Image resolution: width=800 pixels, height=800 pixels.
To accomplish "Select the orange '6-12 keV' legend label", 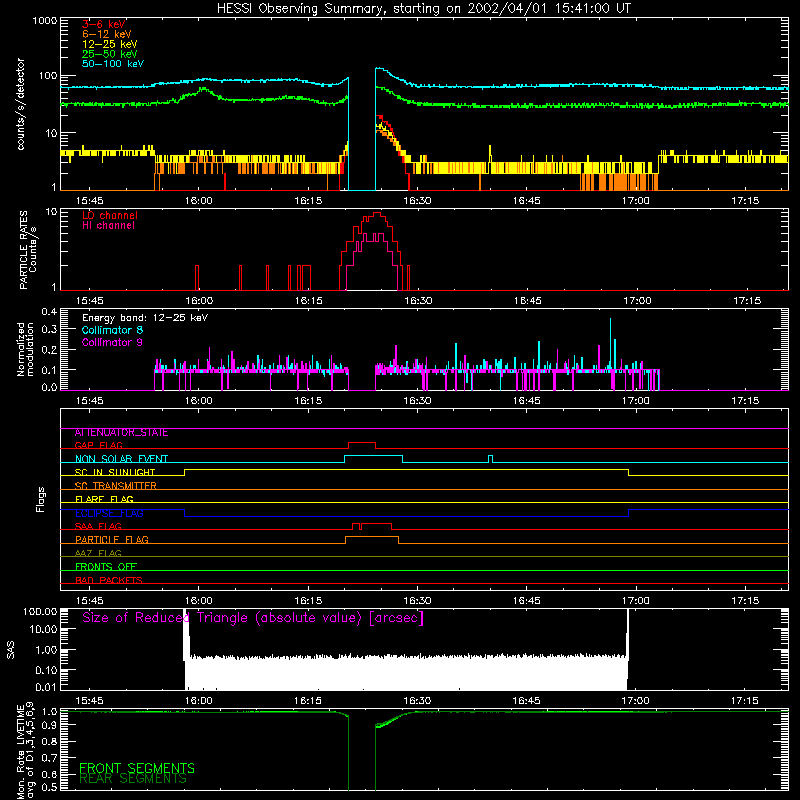I will click(107, 34).
